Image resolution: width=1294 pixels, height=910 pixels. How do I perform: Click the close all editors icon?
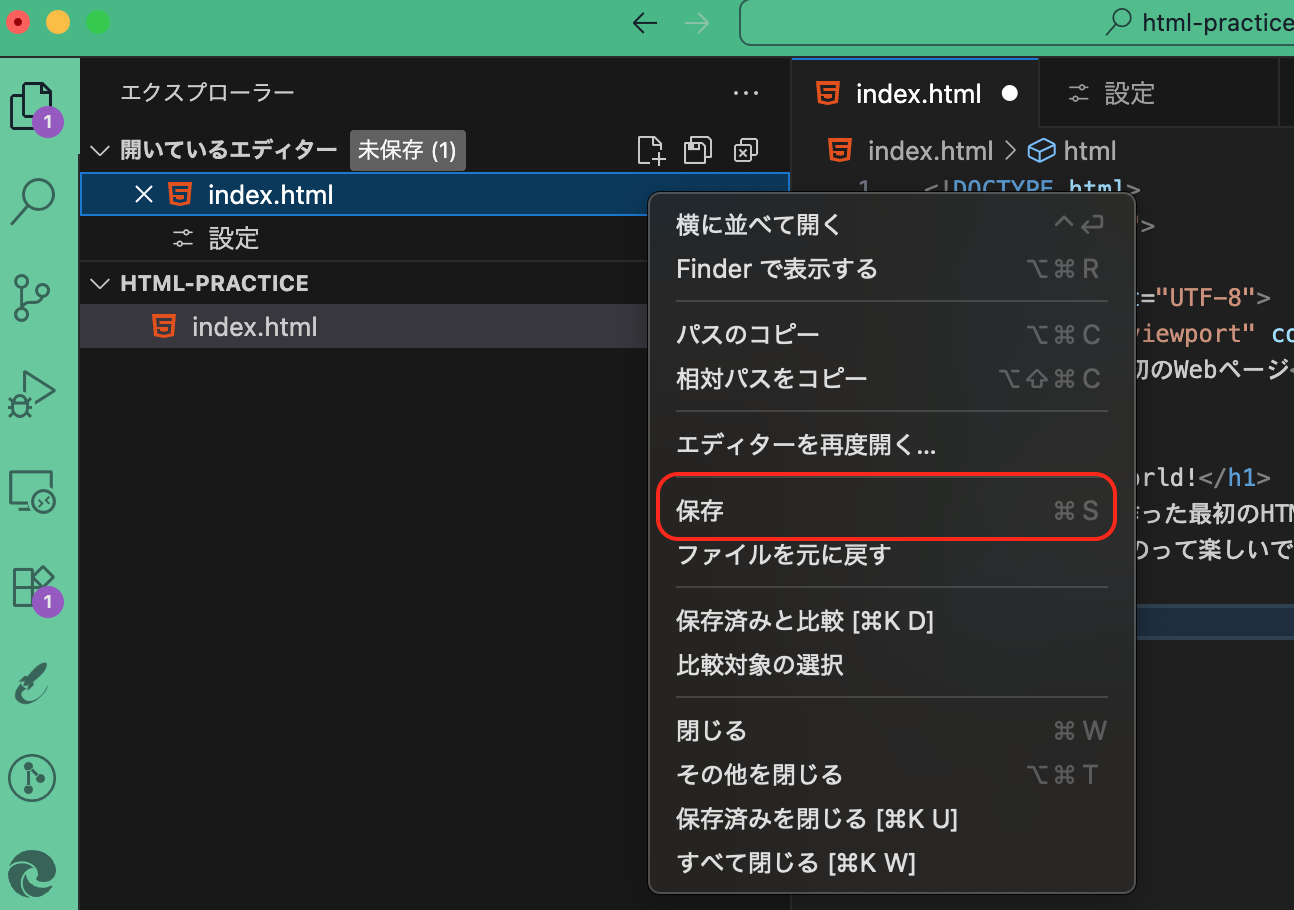click(743, 150)
